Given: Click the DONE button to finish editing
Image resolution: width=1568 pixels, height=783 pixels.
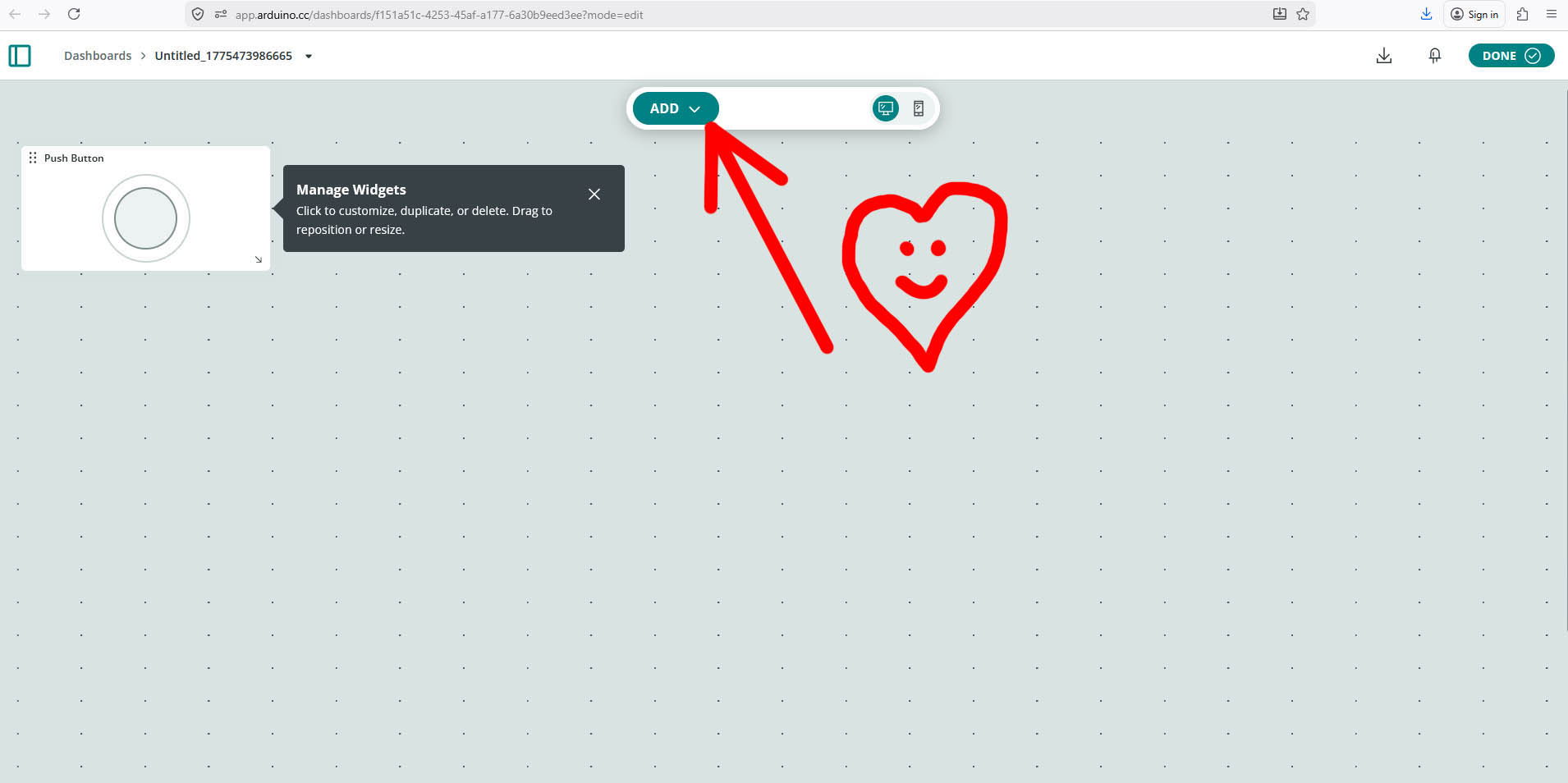Looking at the screenshot, I should tap(1511, 56).
